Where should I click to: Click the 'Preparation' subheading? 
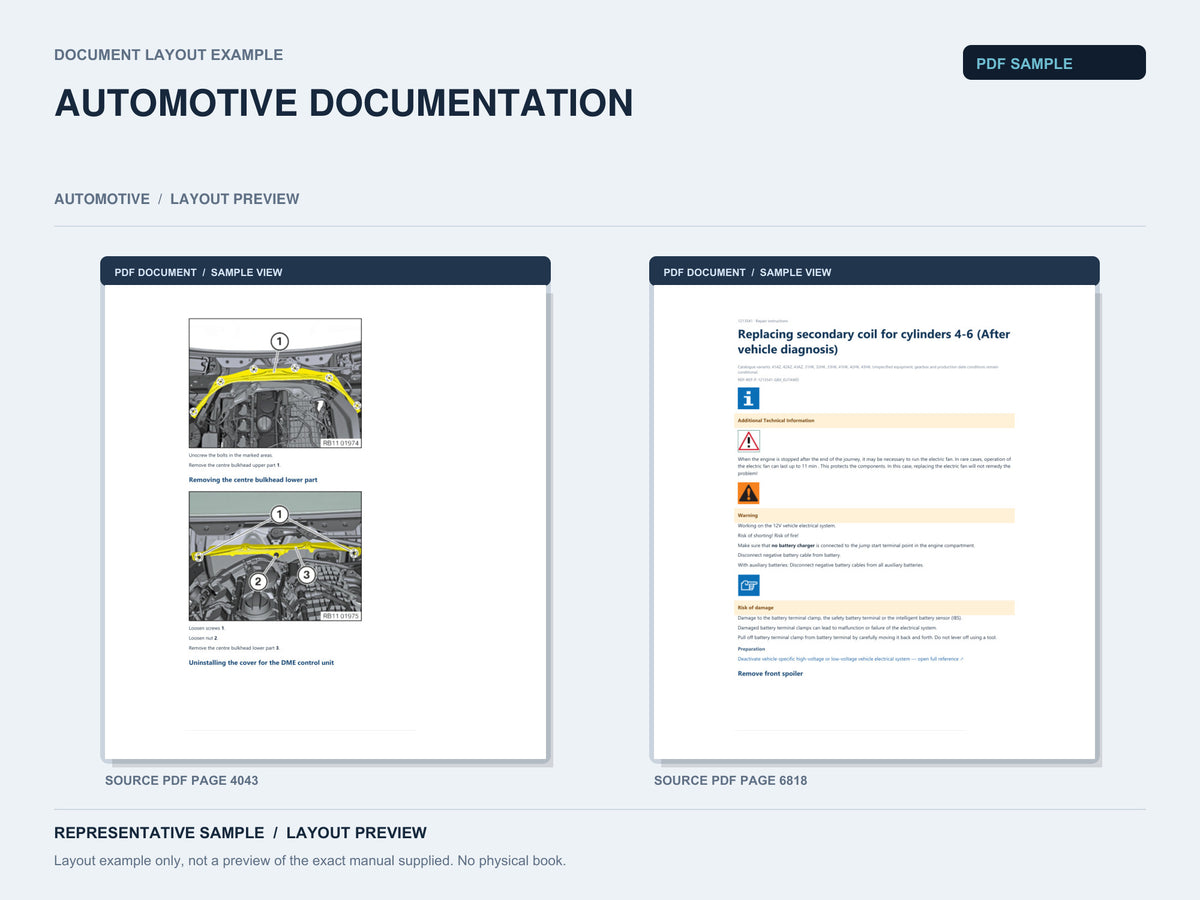pos(751,649)
